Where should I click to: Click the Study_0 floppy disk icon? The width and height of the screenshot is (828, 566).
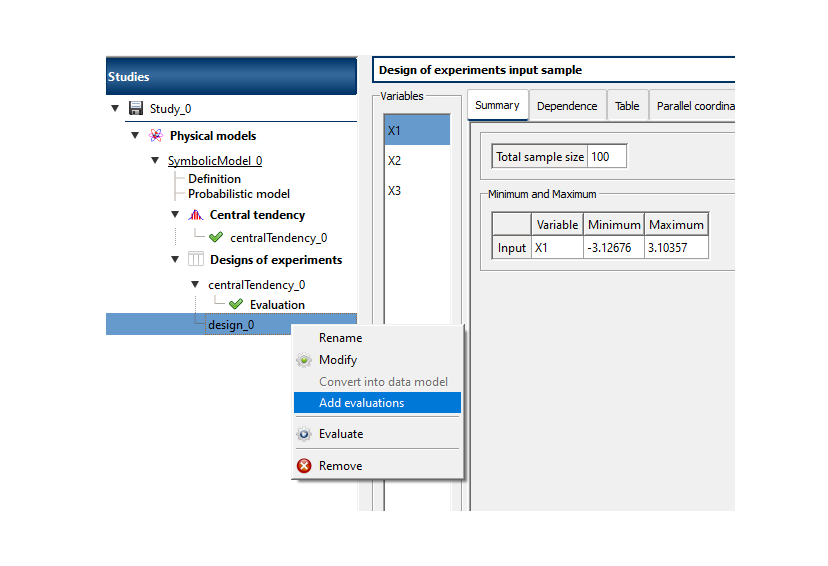click(137, 108)
